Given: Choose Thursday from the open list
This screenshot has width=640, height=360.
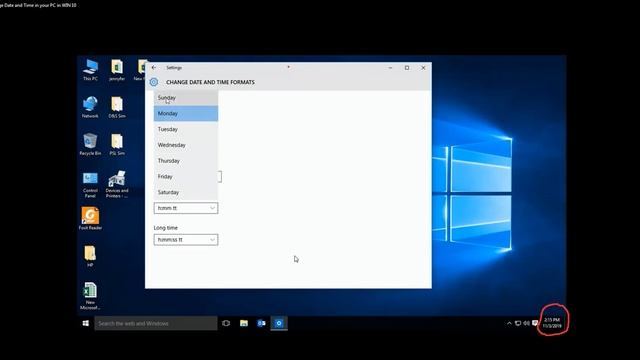Looking at the screenshot, I should click(186, 161).
